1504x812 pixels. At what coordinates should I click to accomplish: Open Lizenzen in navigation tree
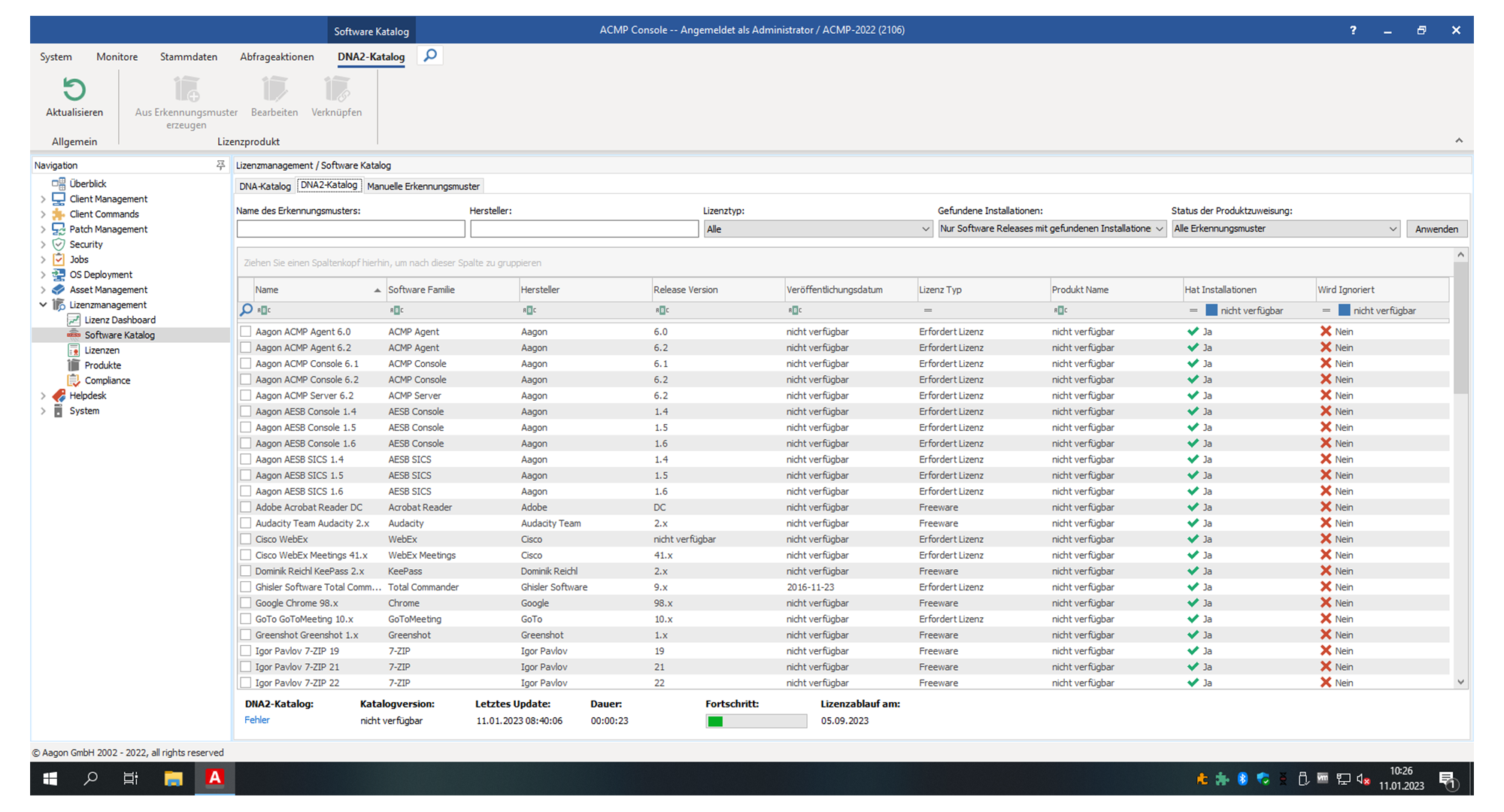click(x=102, y=350)
